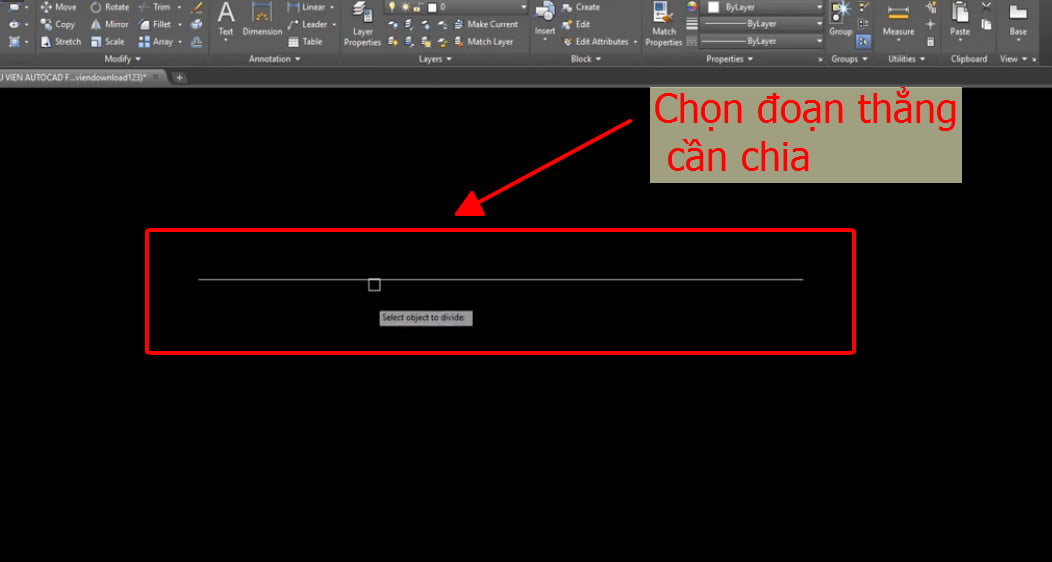The height and width of the screenshot is (562, 1052).
Task: Switch to the AUTOCAD drawing file tab
Action: (x=72, y=77)
